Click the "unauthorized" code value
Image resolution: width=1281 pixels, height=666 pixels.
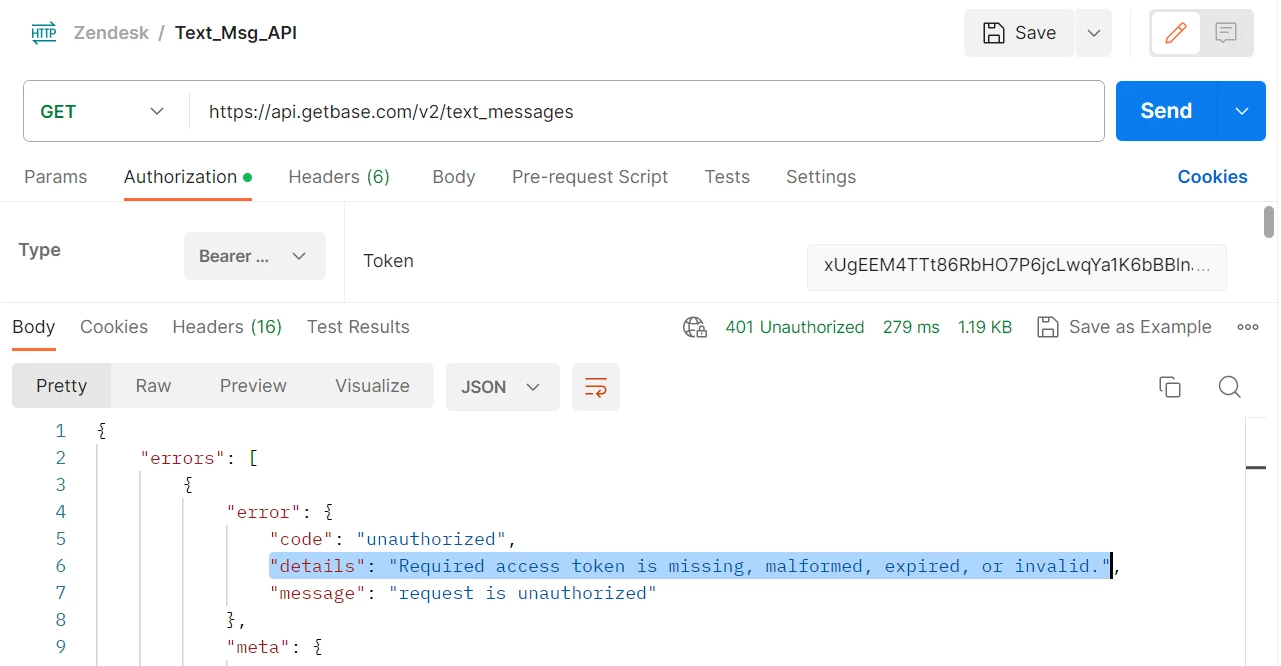pos(432,539)
